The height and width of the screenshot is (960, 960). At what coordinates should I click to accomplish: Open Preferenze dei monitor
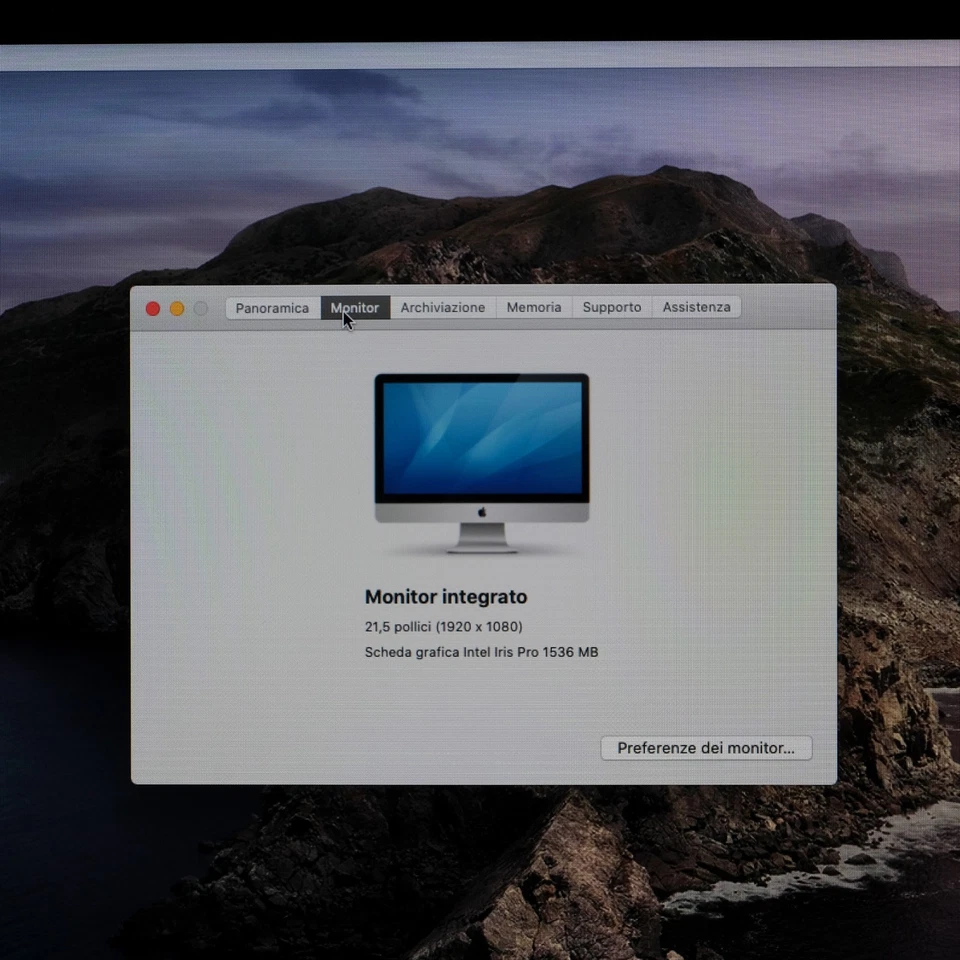pyautogui.click(x=705, y=747)
